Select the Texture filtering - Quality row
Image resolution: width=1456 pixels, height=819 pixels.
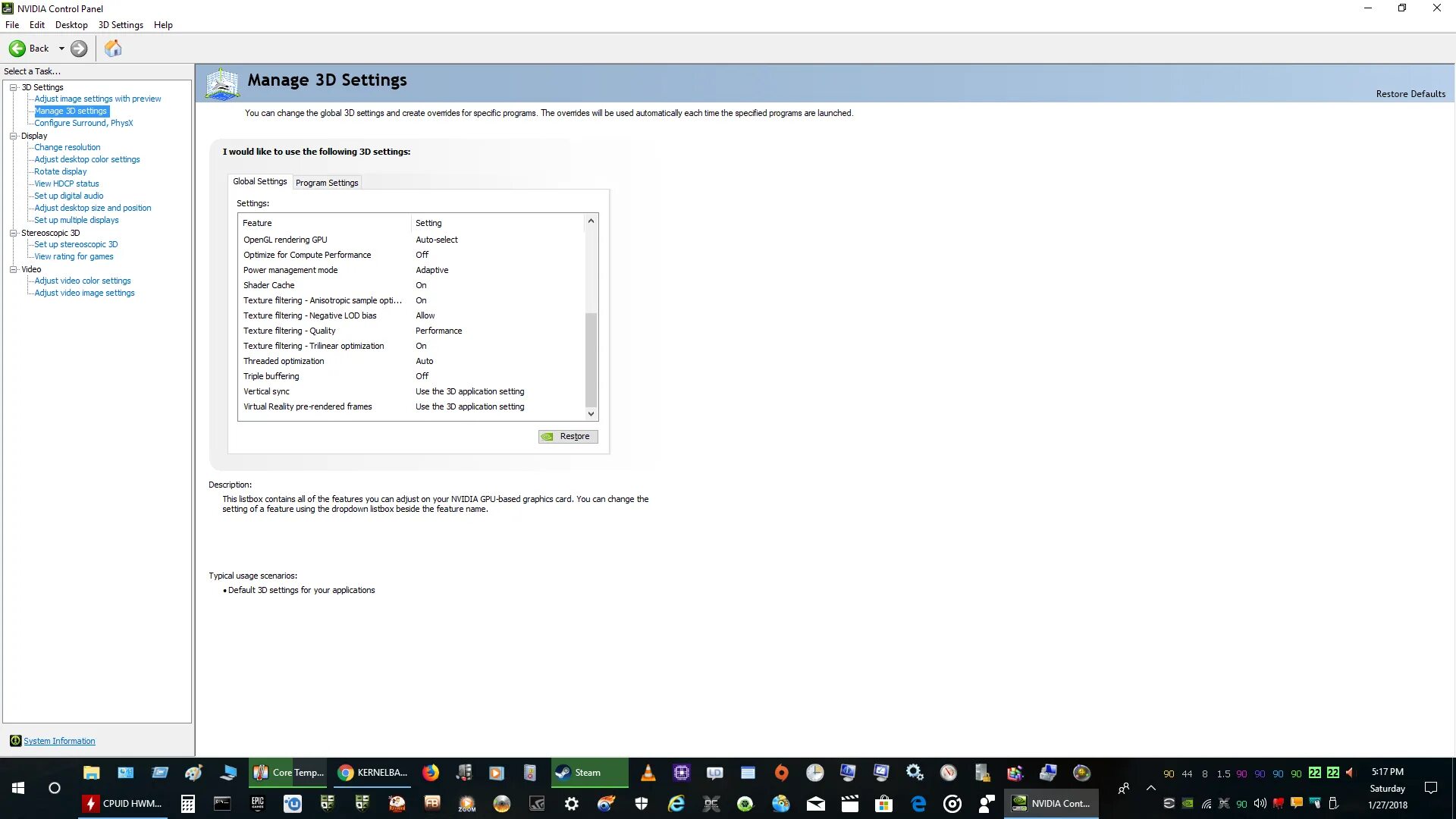[x=412, y=331]
